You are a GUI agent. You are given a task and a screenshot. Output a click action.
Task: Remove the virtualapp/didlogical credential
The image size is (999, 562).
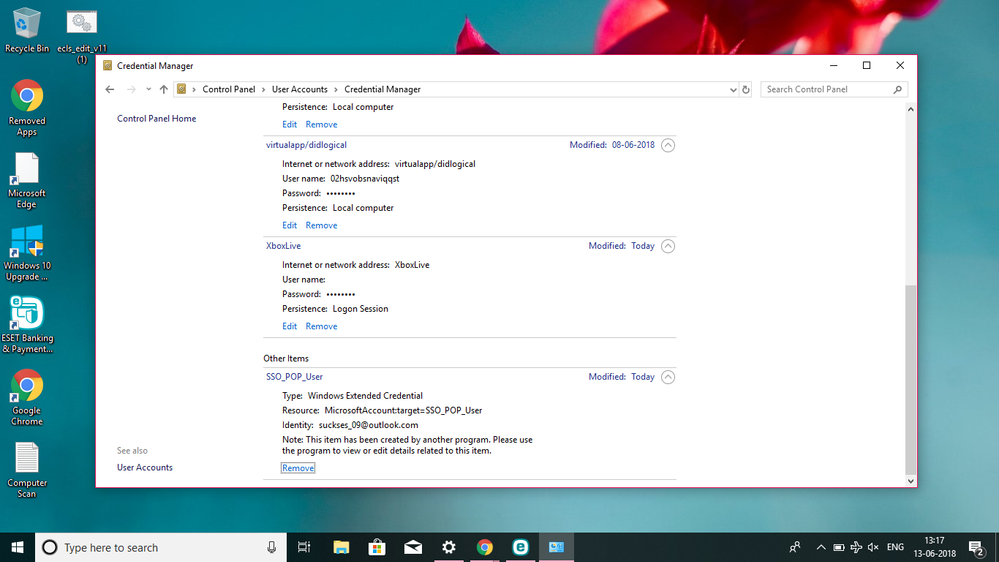(x=321, y=225)
